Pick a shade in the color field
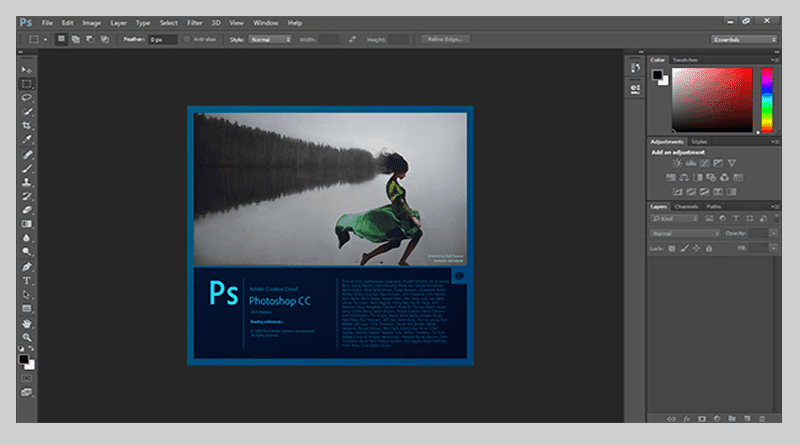 pyautogui.click(x=712, y=100)
